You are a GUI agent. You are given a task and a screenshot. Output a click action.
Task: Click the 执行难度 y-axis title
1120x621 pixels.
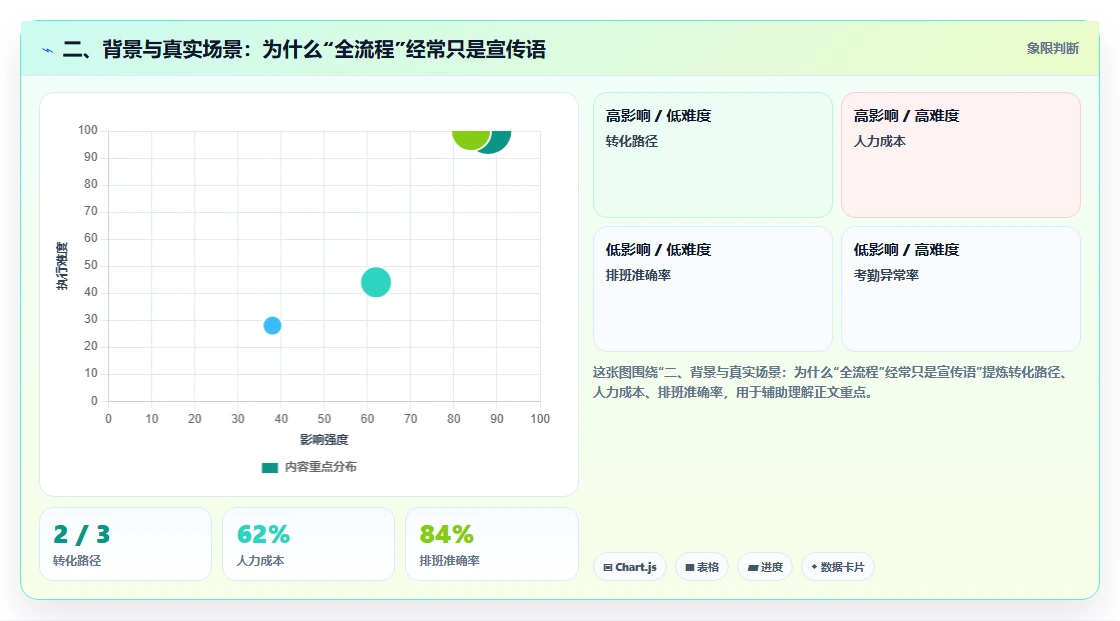62,266
